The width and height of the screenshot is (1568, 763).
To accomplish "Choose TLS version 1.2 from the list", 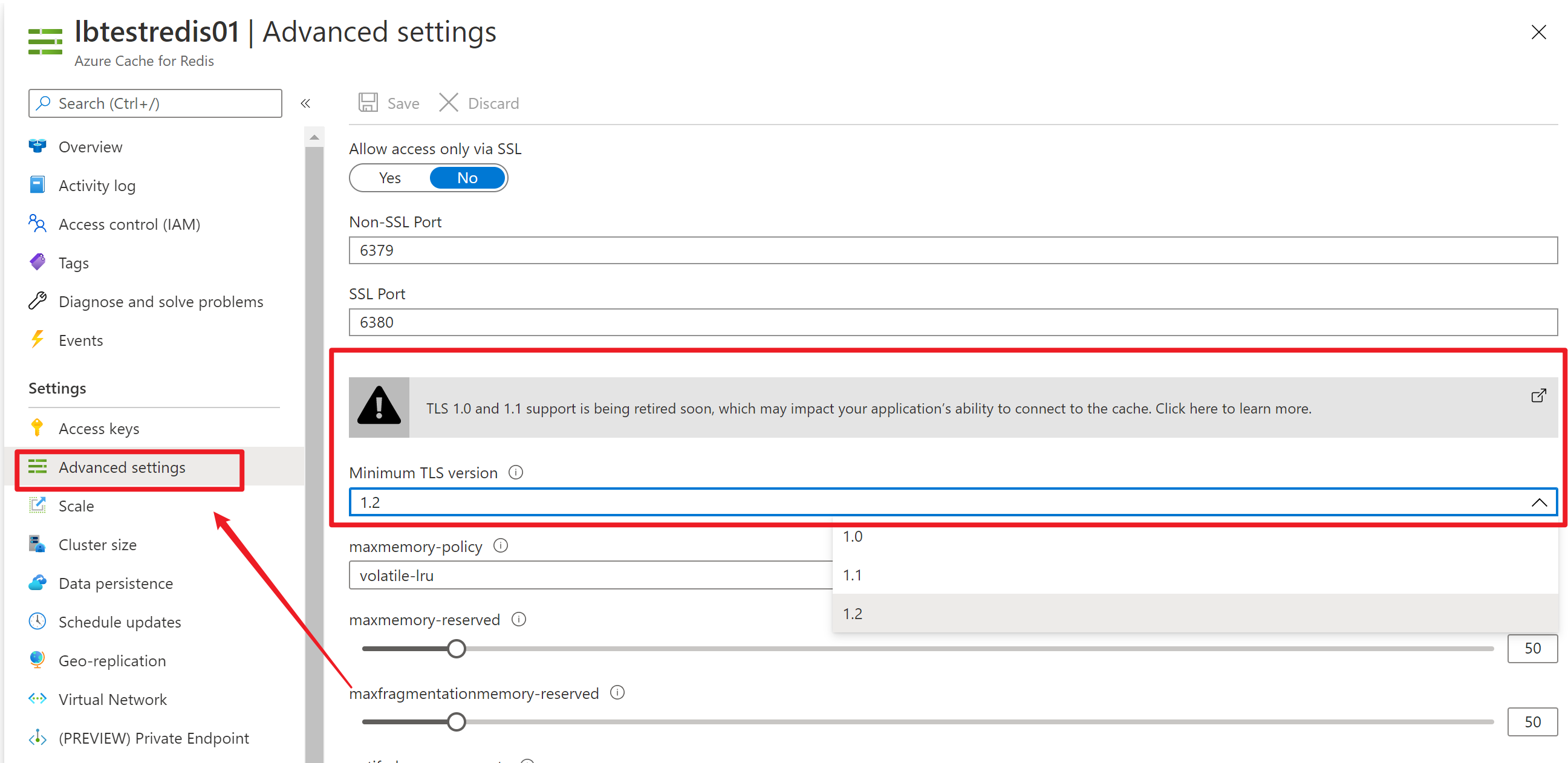I will (x=1194, y=613).
